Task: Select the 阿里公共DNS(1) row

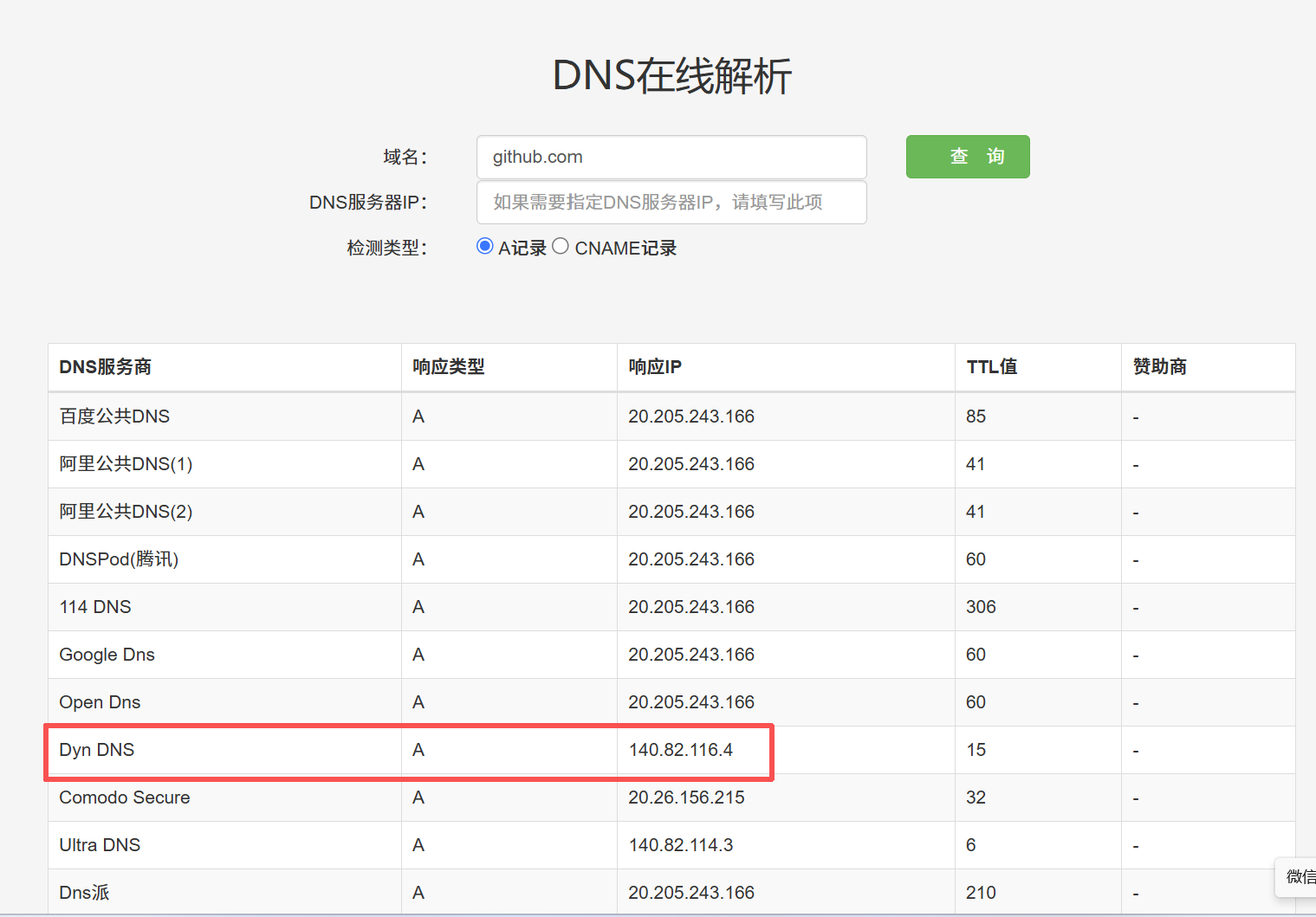Action: (x=124, y=464)
